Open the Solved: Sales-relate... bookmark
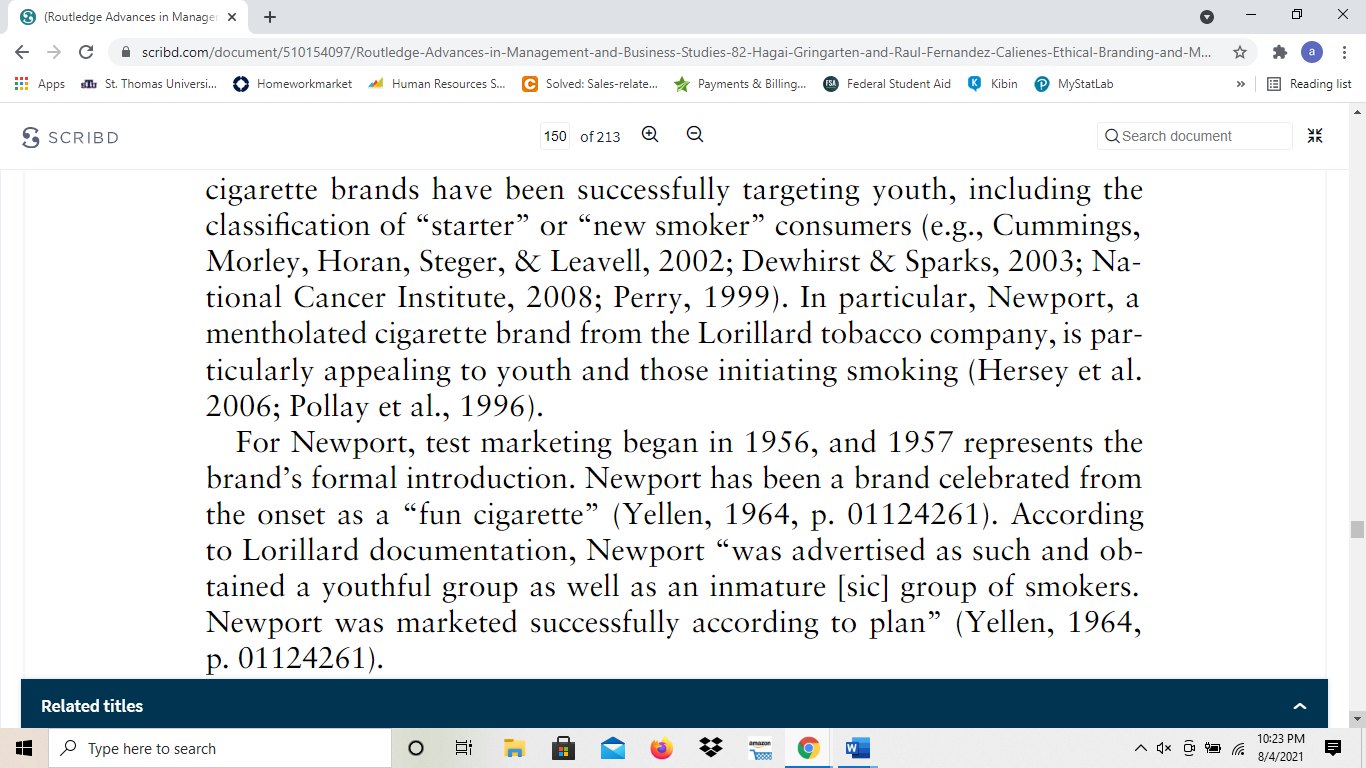The width and height of the screenshot is (1366, 768). tap(590, 84)
